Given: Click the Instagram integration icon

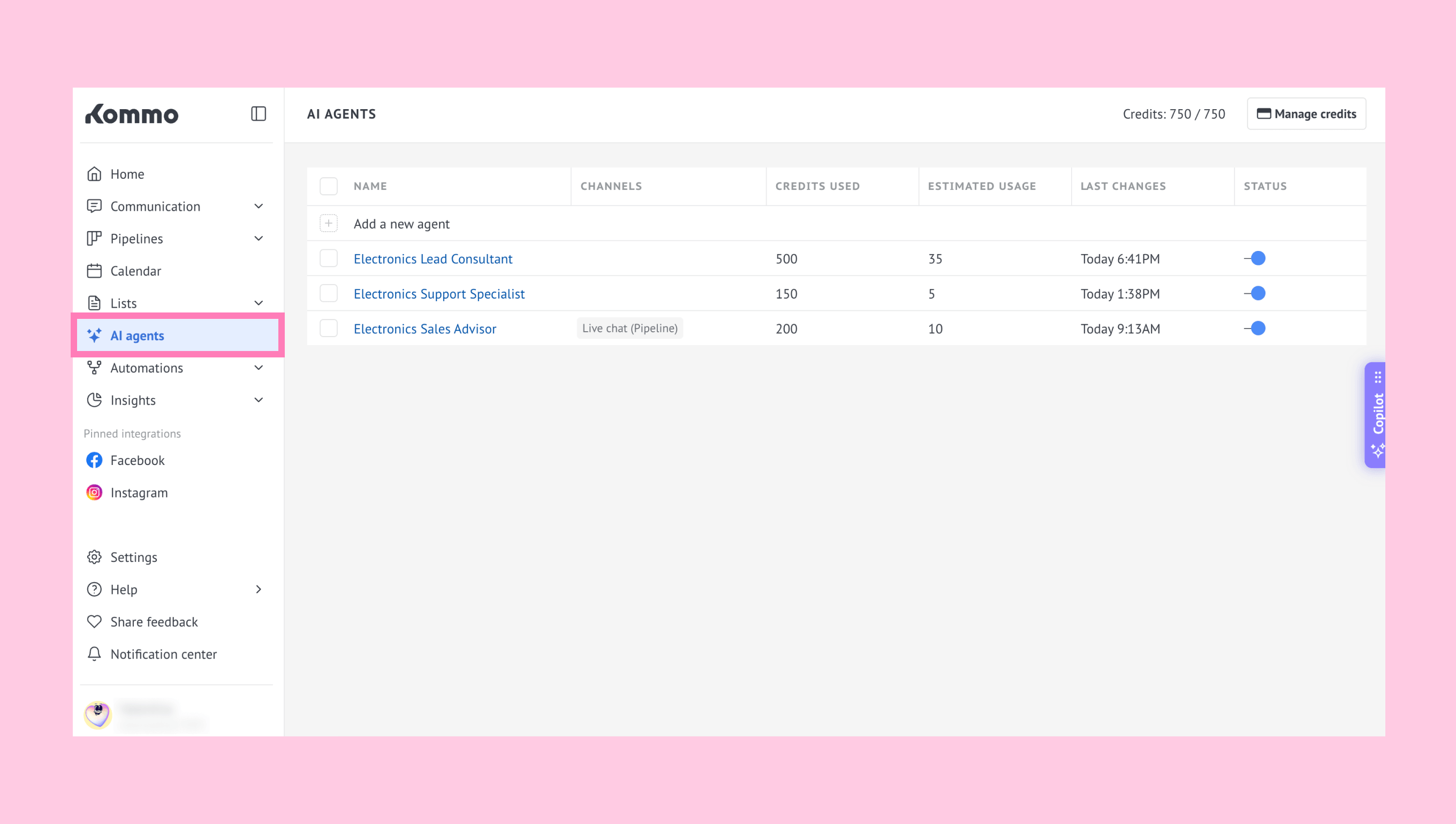Looking at the screenshot, I should click(94, 492).
